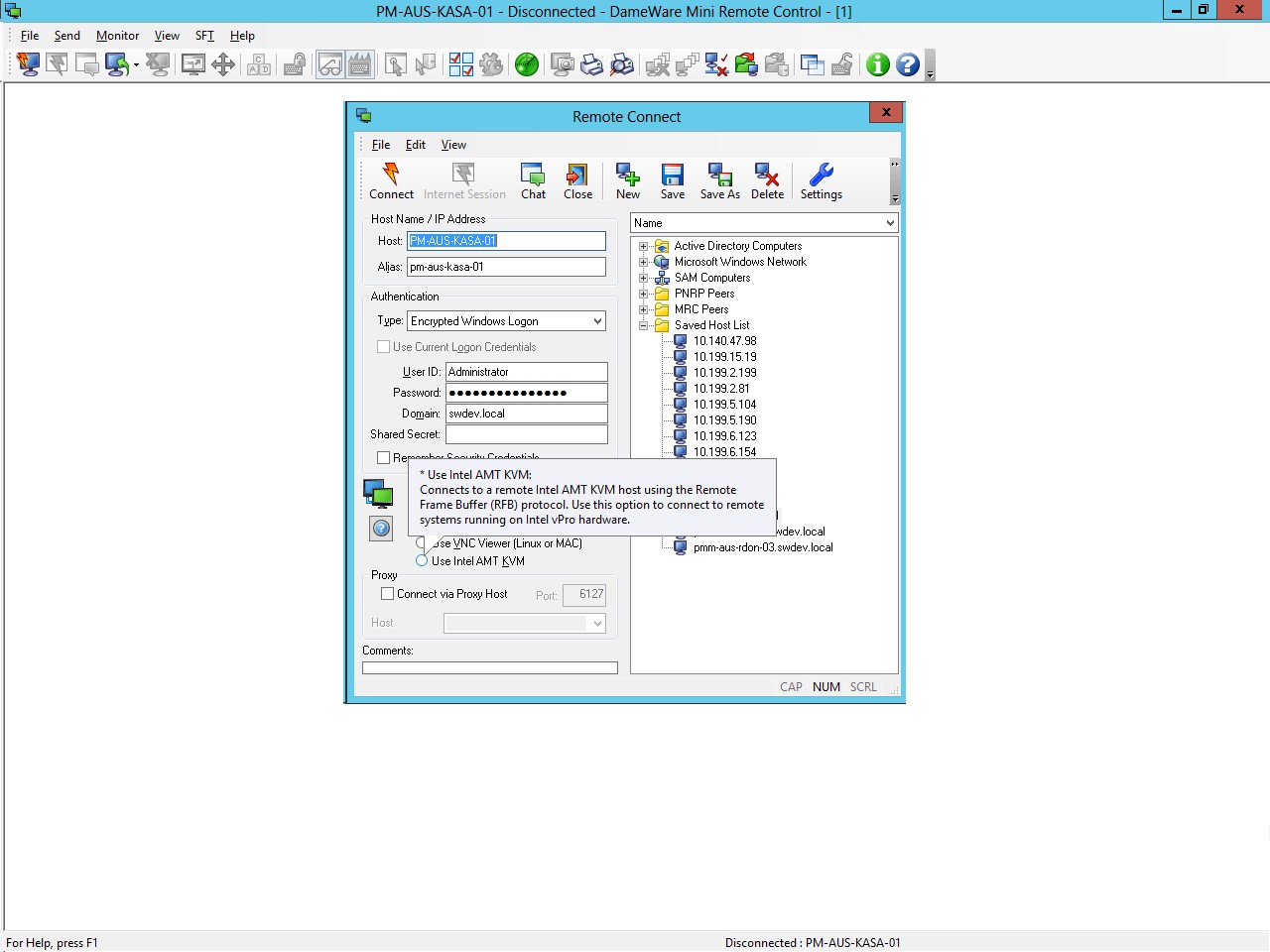Collapse the Saved Host List node

pyautogui.click(x=643, y=325)
